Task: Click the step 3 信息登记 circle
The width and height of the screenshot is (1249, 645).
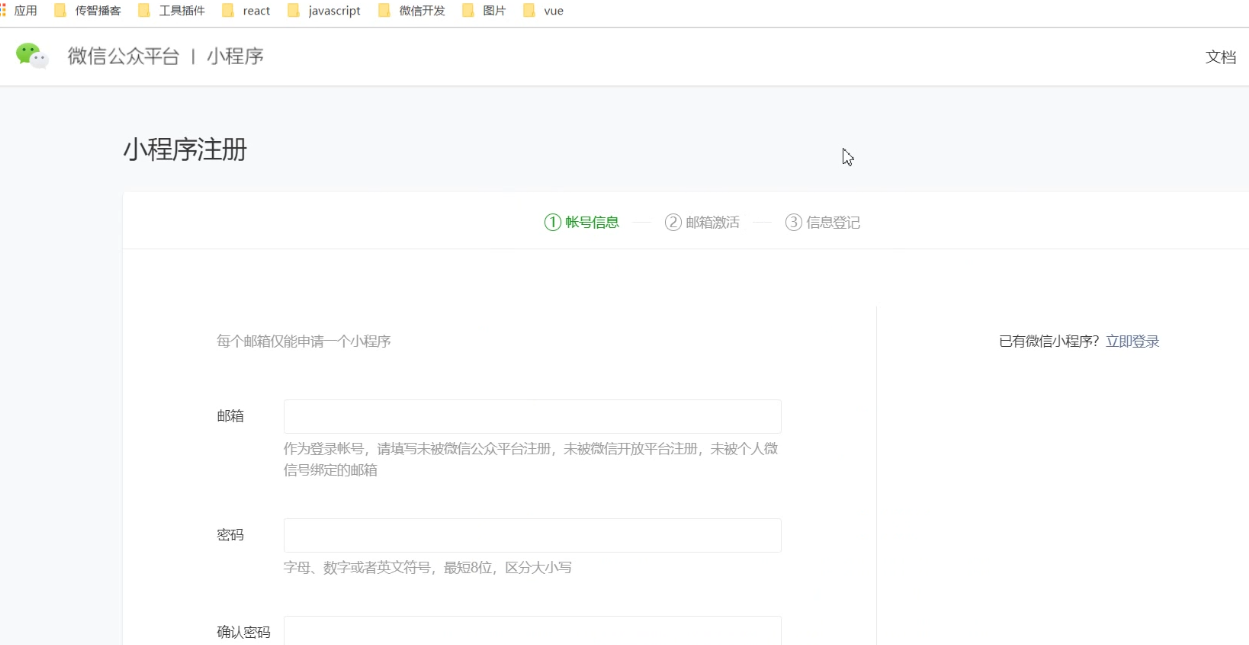Action: point(792,222)
